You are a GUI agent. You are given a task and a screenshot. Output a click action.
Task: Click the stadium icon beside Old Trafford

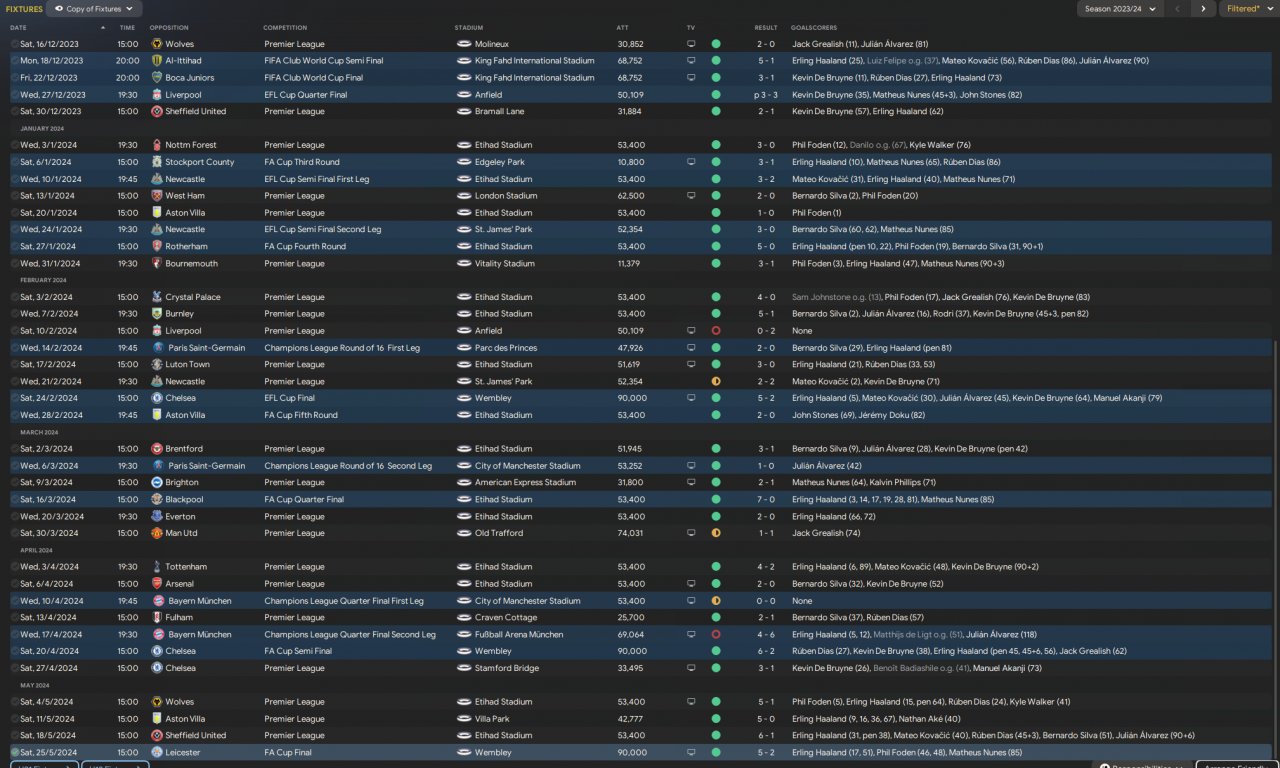(464, 533)
